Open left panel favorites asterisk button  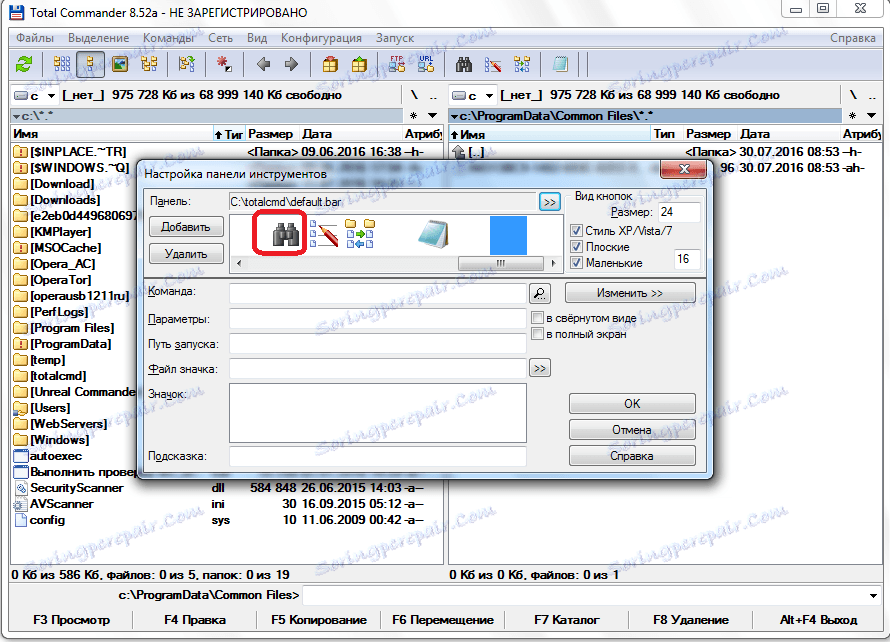[x=414, y=116]
